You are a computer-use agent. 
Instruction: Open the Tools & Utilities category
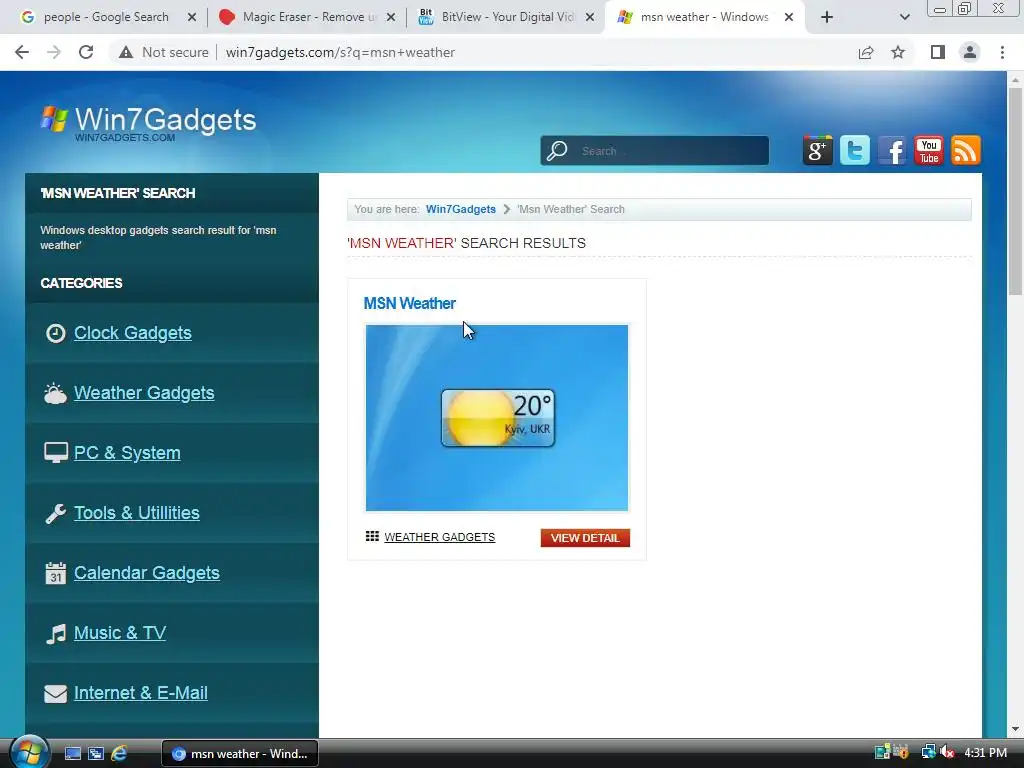[136, 513]
